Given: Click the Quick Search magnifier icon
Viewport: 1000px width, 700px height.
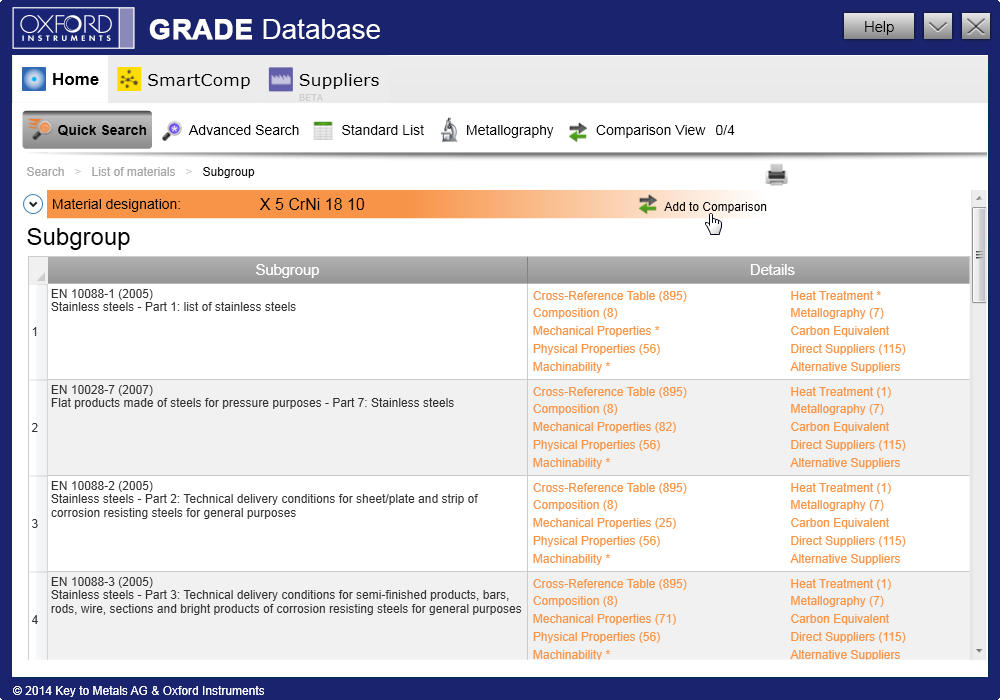Looking at the screenshot, I should click(x=41, y=130).
